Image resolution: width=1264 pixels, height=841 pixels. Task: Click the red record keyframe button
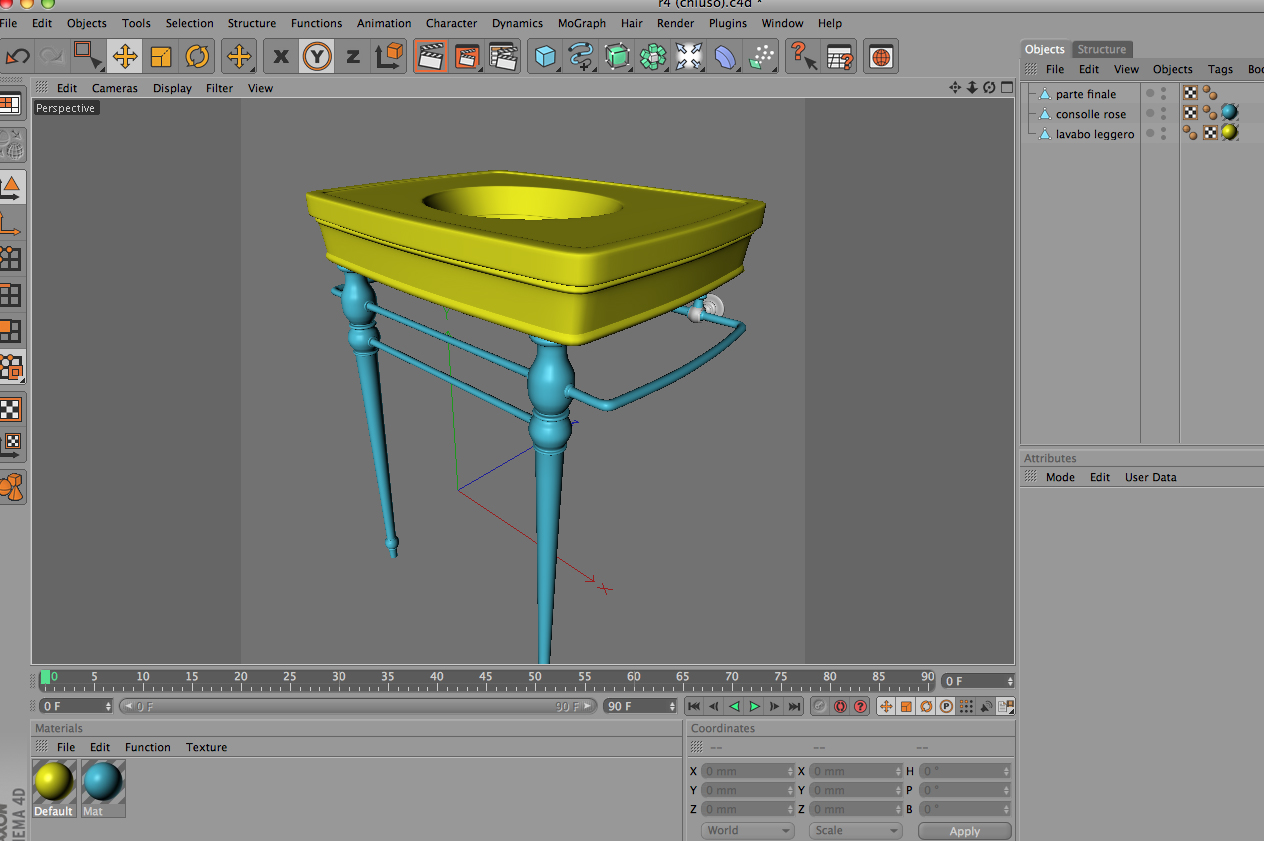[x=840, y=706]
